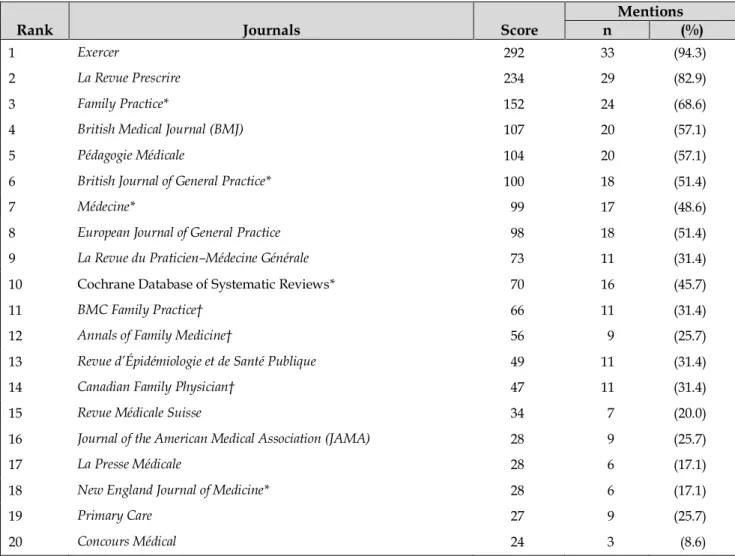735x556 pixels.
Task: Click the percentage (94.3)
Action: coord(690,53)
